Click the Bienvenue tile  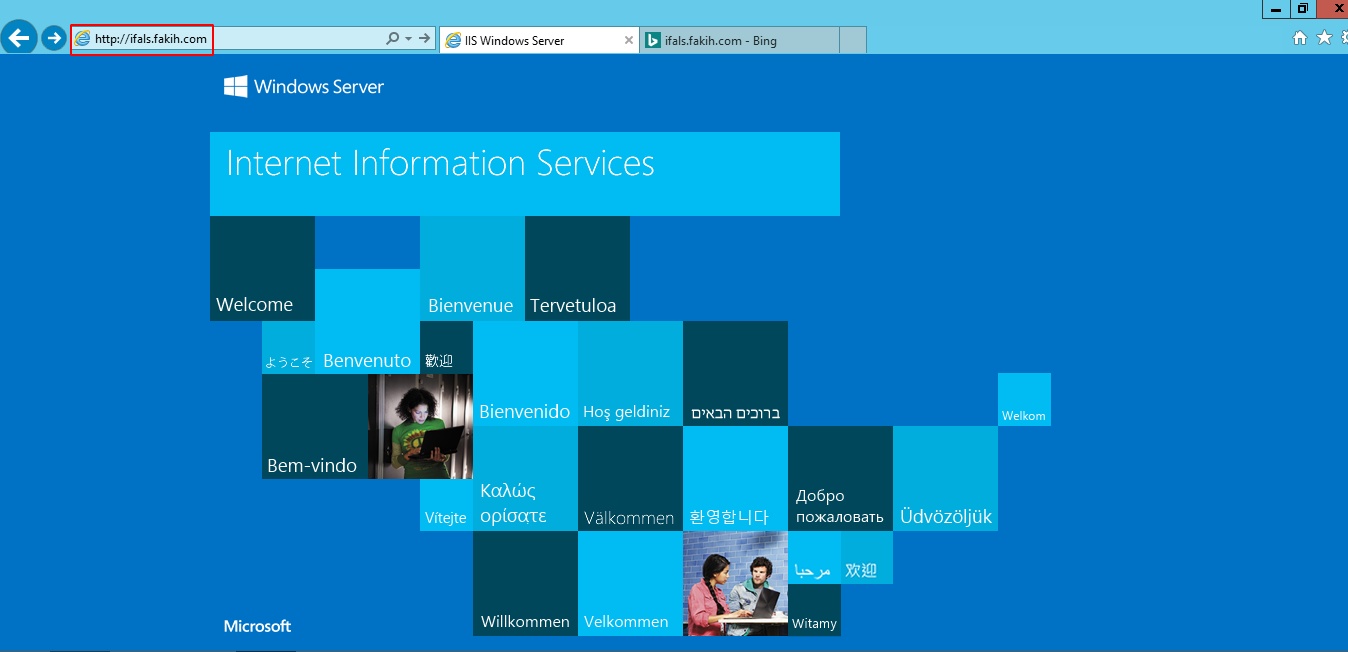pyautogui.click(x=472, y=268)
